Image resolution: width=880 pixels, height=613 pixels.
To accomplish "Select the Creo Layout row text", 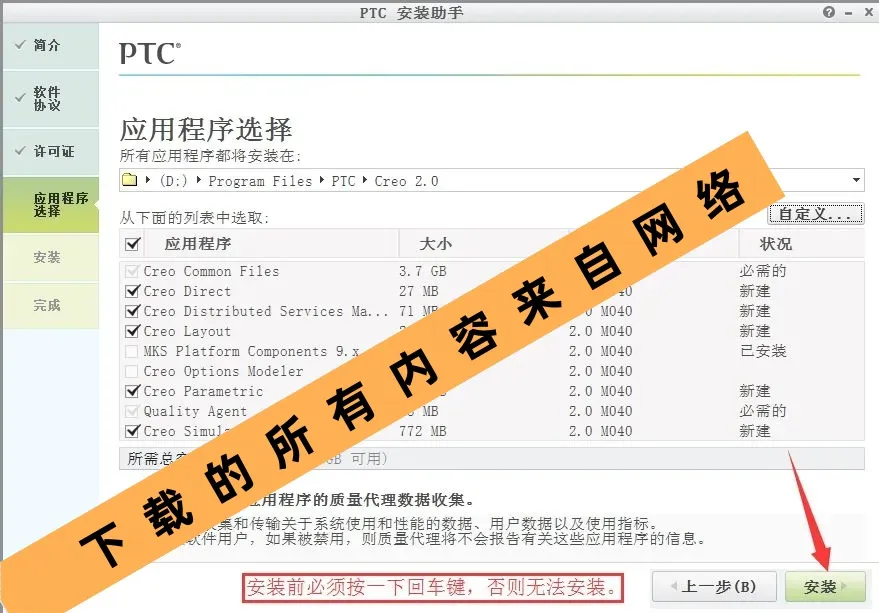I will point(187,331).
